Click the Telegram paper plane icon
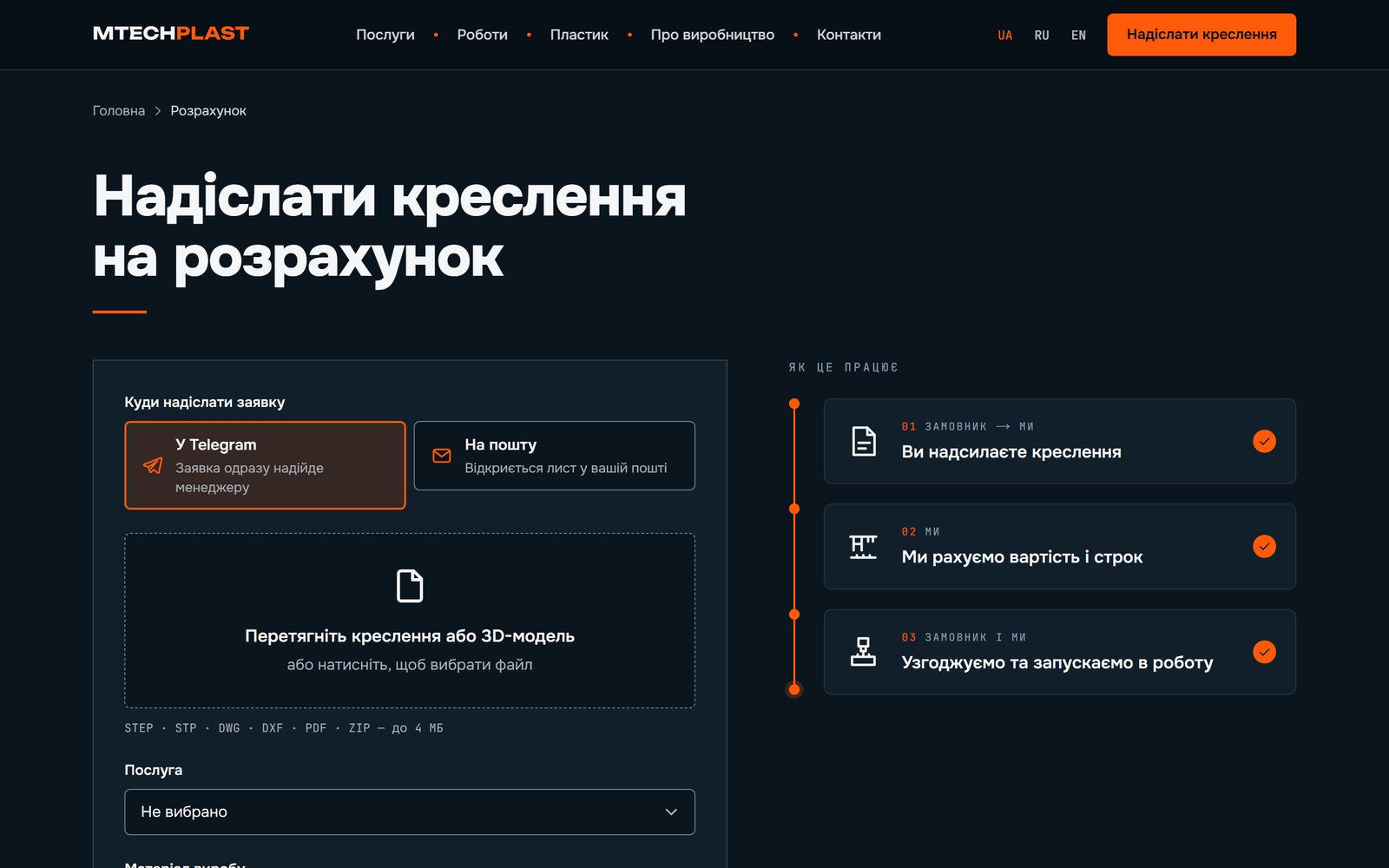 pos(153,465)
